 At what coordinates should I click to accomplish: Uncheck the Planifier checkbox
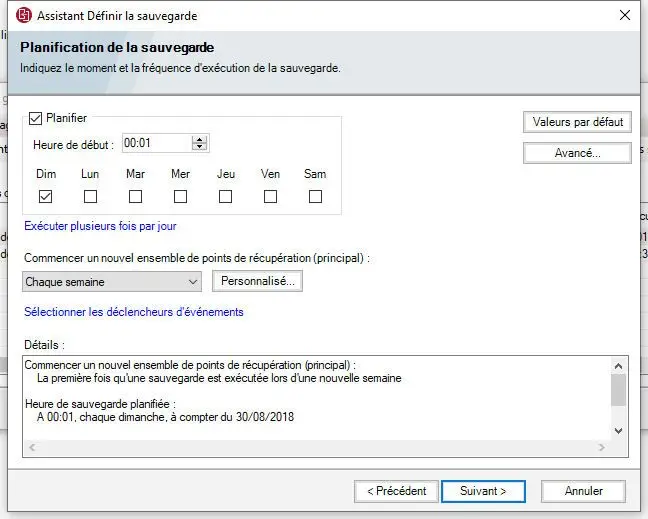click(x=36, y=119)
